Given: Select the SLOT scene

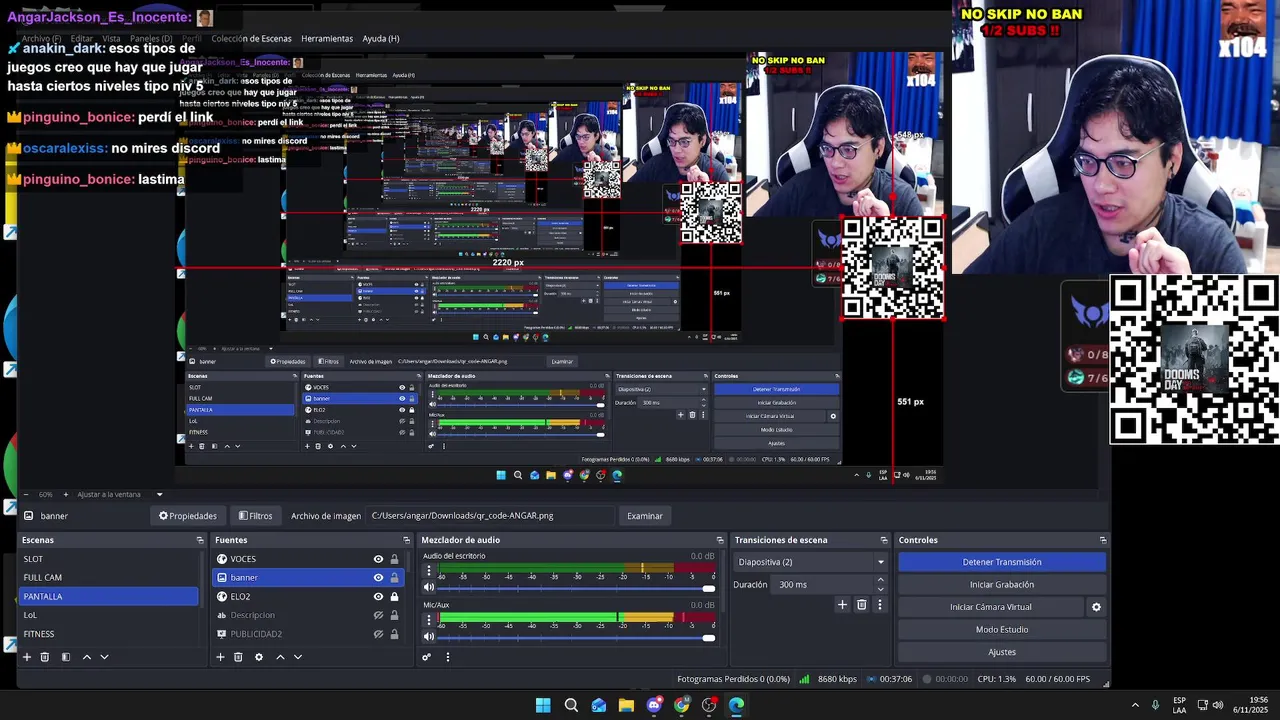Looking at the screenshot, I should tap(109, 559).
